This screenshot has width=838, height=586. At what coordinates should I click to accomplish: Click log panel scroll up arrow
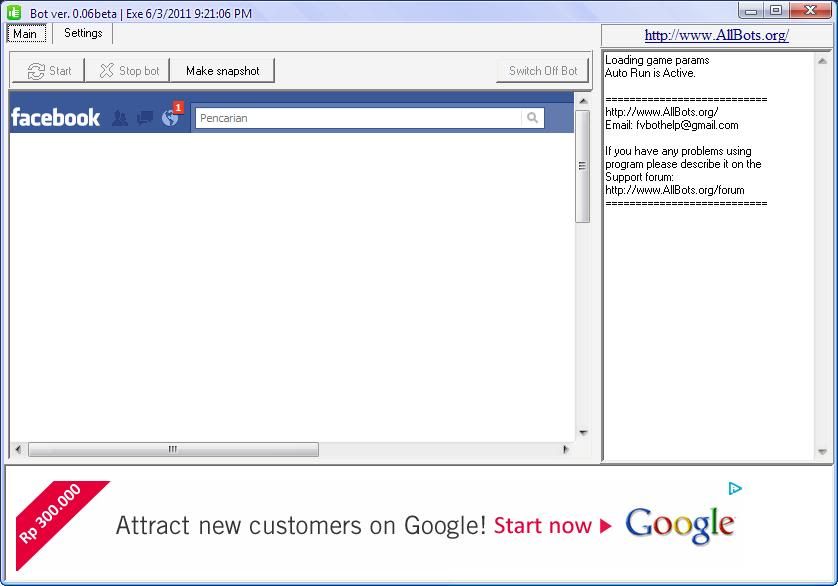[x=823, y=61]
